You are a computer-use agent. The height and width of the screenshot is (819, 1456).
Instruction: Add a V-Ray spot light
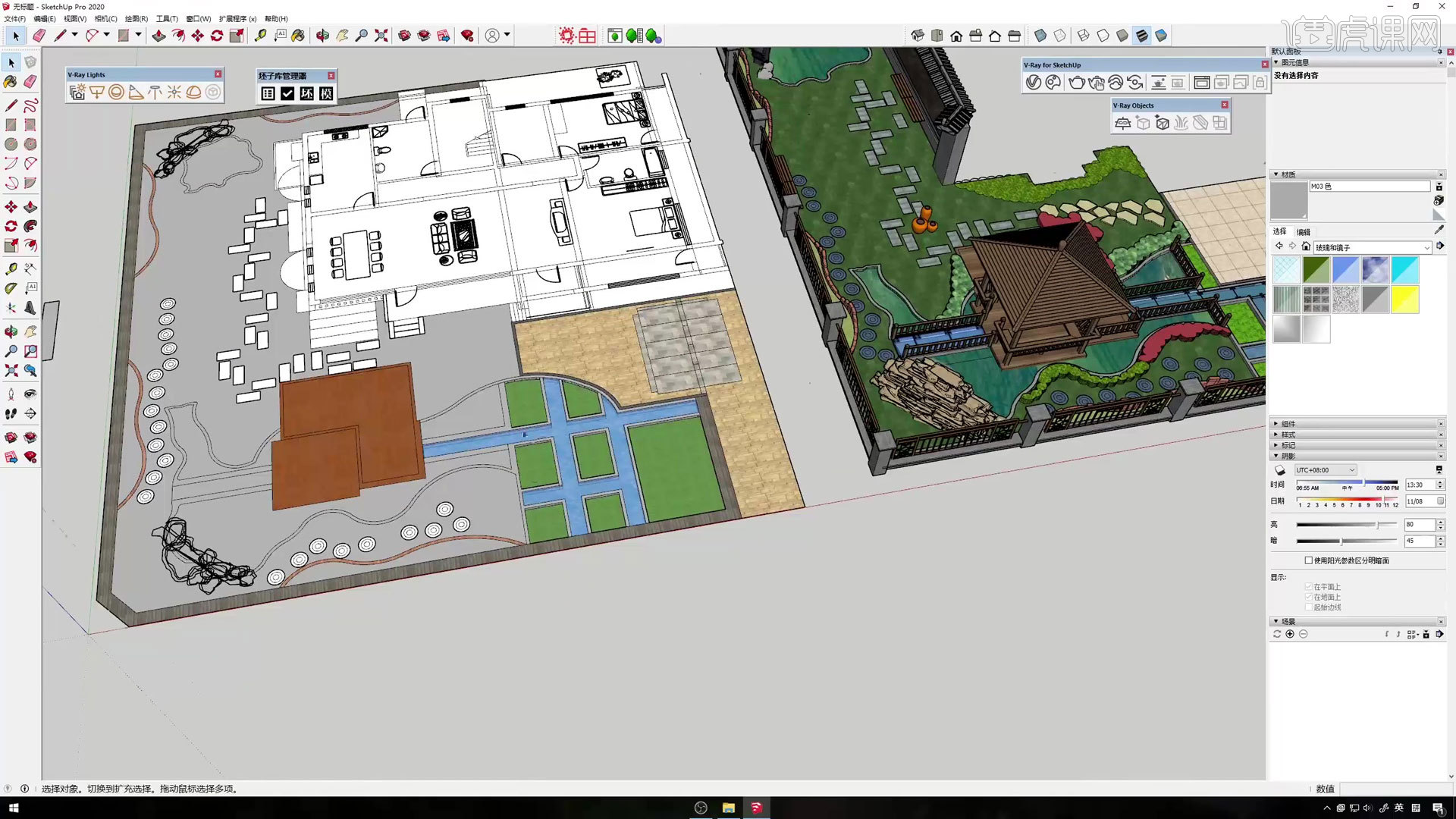(136, 93)
